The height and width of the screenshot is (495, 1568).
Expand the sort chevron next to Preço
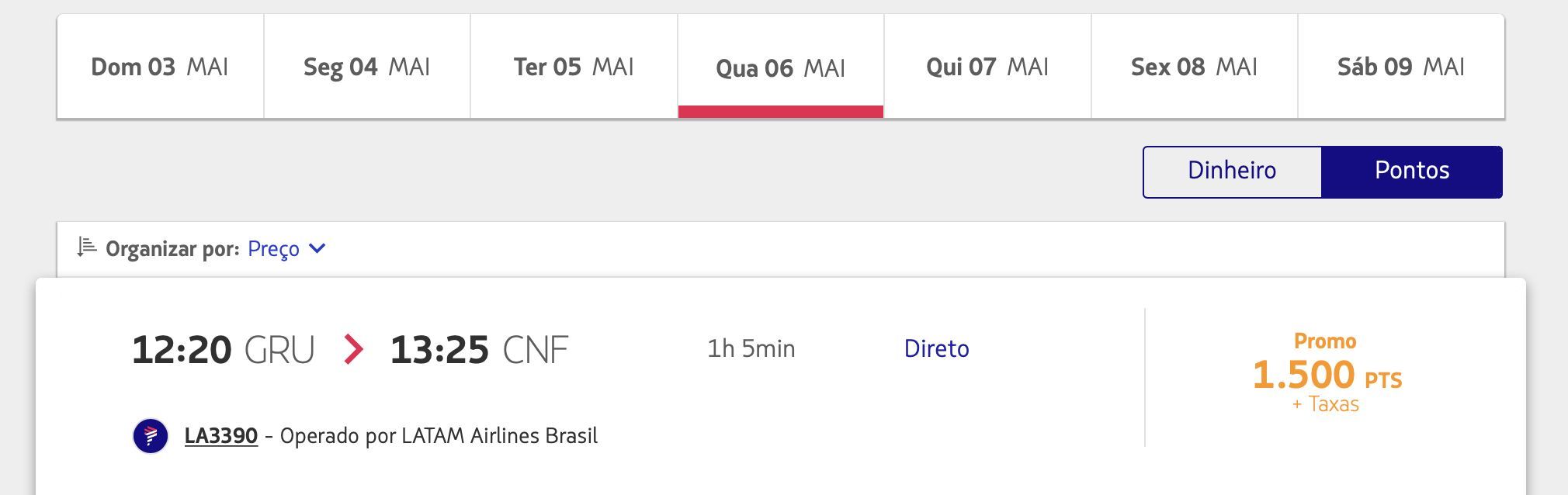(317, 249)
